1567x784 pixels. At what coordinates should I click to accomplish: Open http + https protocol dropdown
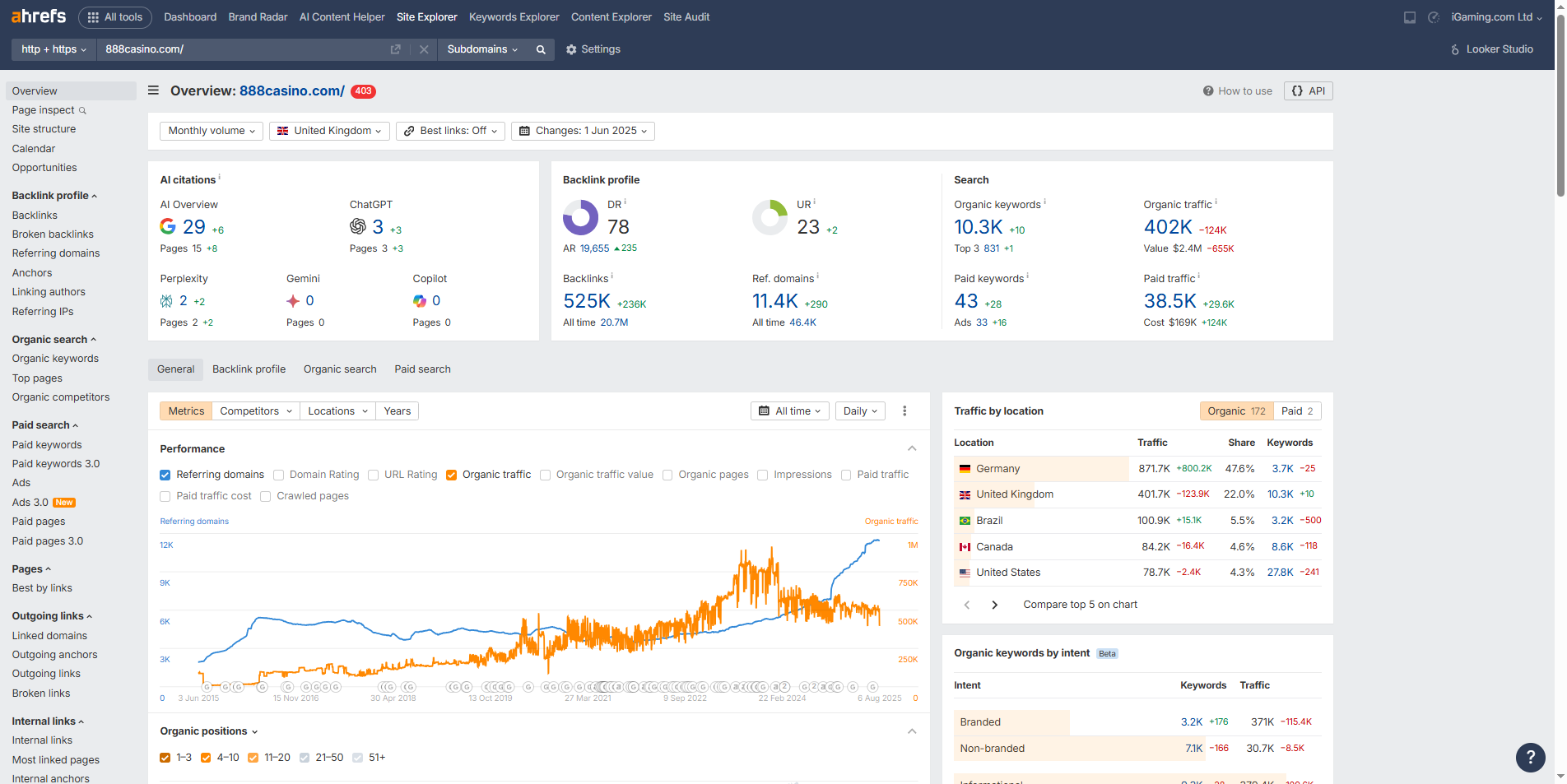click(x=53, y=49)
